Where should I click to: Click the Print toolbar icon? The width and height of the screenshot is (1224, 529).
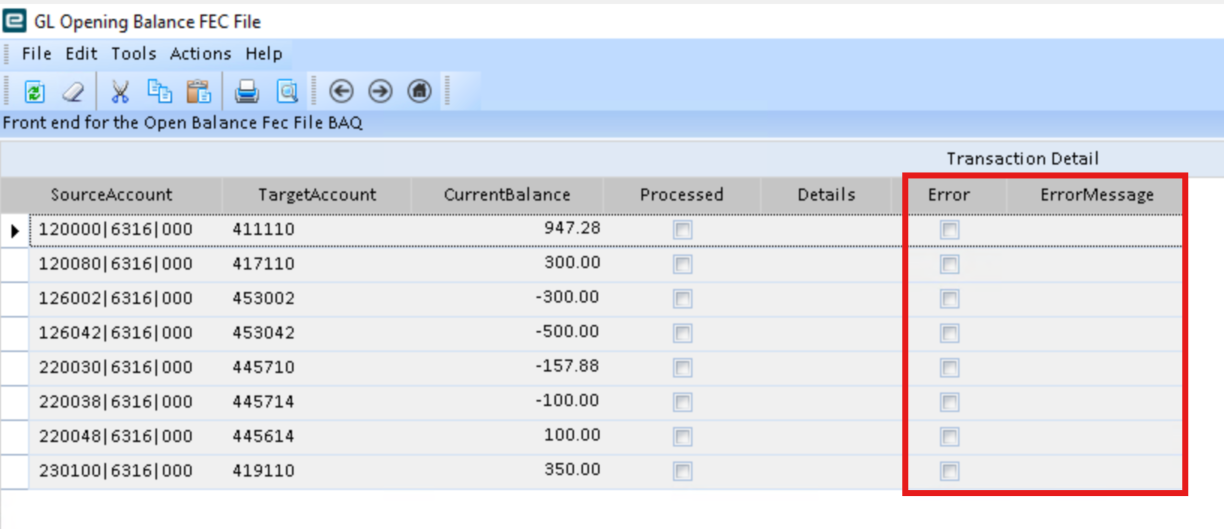247,92
